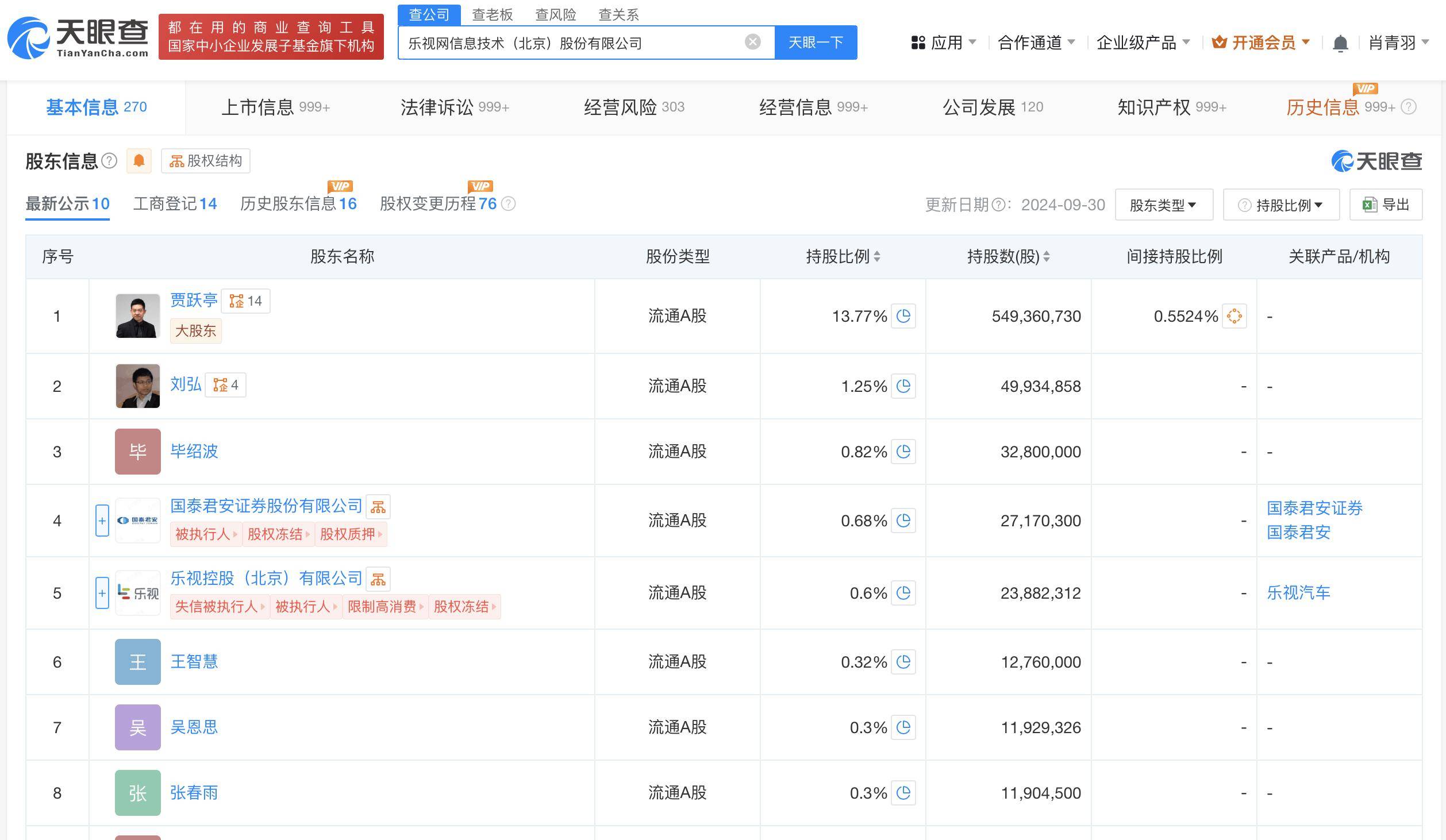The width and height of the screenshot is (1446, 840).
Task: Click the Tianyancha logo icon
Action: [x=29, y=36]
